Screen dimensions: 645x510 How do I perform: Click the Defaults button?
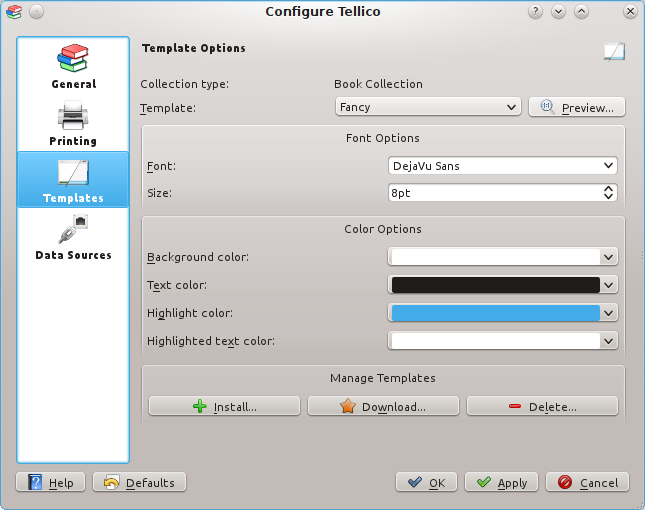pyautogui.click(x=139, y=482)
